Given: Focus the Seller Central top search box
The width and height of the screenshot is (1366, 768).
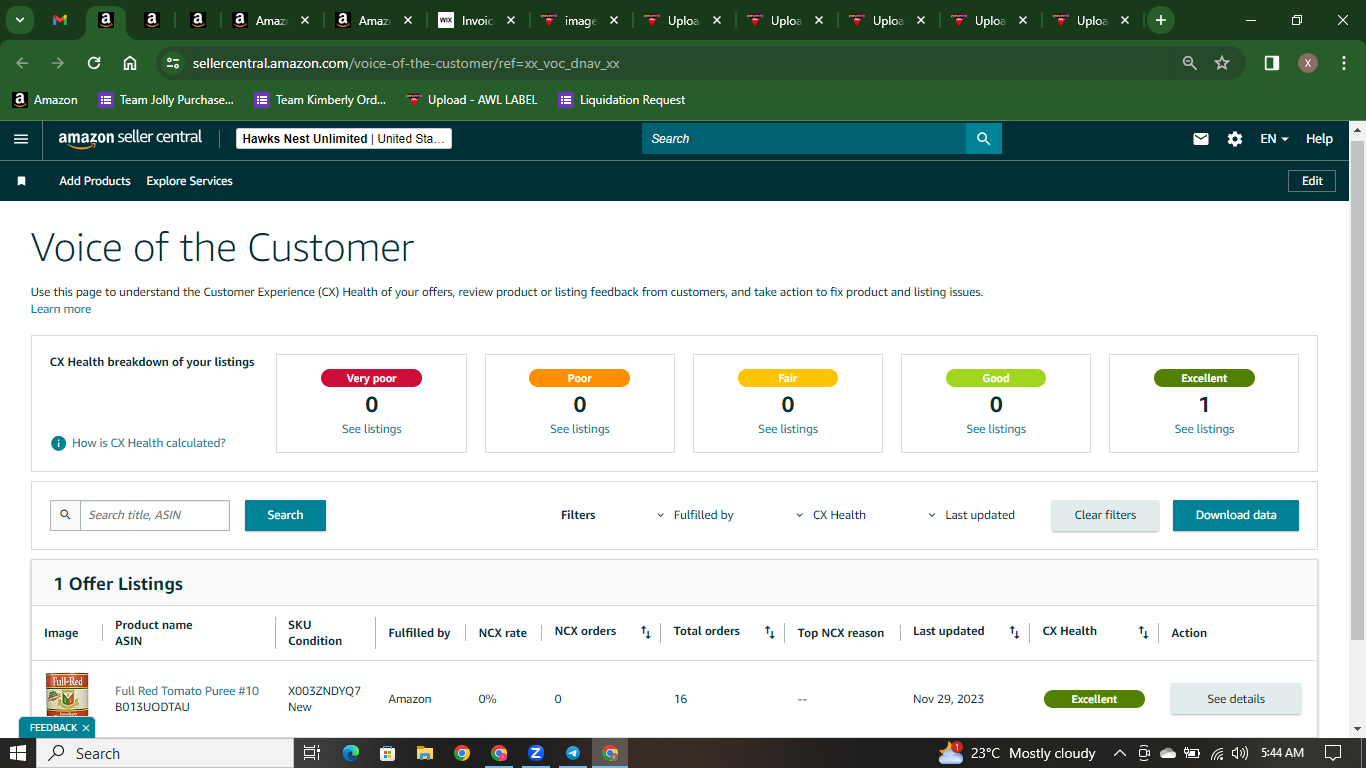Looking at the screenshot, I should [x=804, y=139].
